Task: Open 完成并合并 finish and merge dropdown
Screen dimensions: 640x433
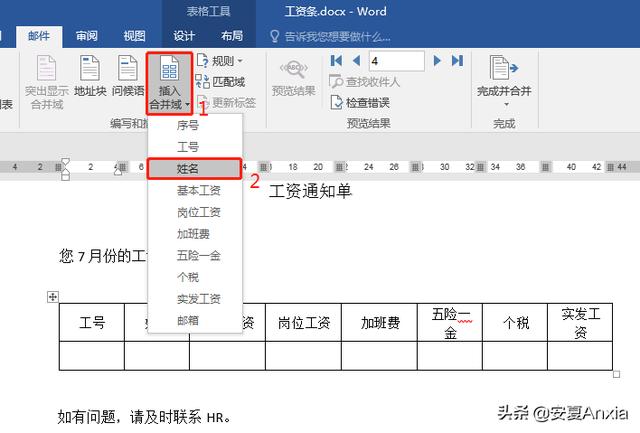Action: (504, 82)
